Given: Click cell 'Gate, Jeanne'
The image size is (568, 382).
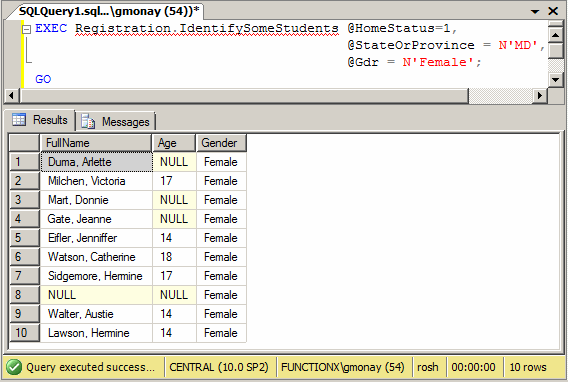Looking at the screenshot, I should point(96,219).
